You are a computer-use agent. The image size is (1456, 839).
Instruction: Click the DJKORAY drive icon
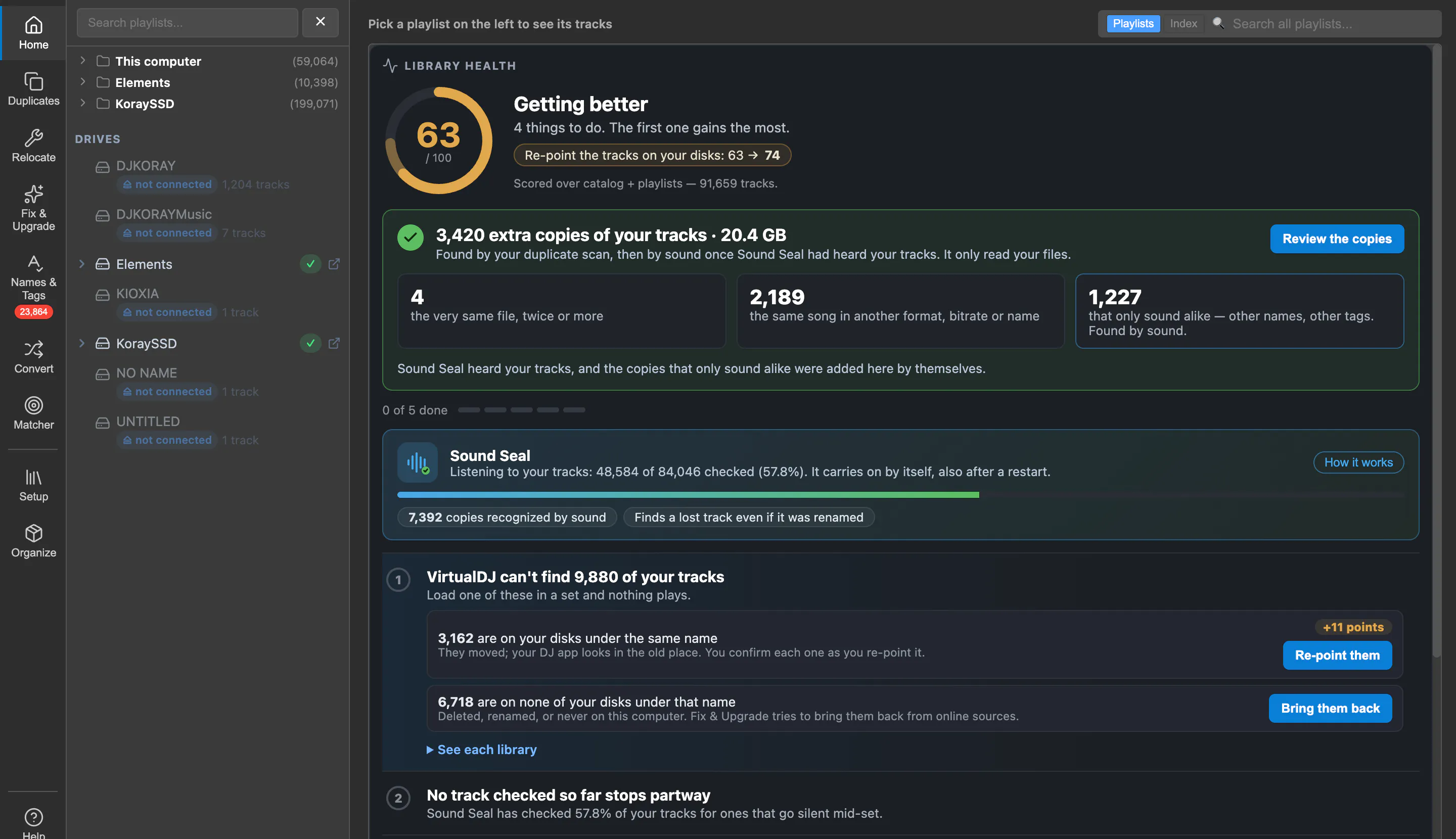pos(103,166)
